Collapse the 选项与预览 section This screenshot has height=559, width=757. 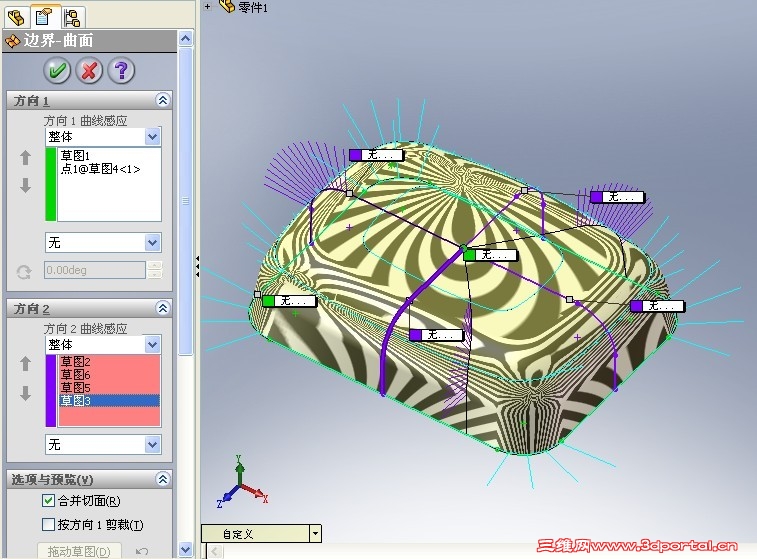tap(163, 479)
